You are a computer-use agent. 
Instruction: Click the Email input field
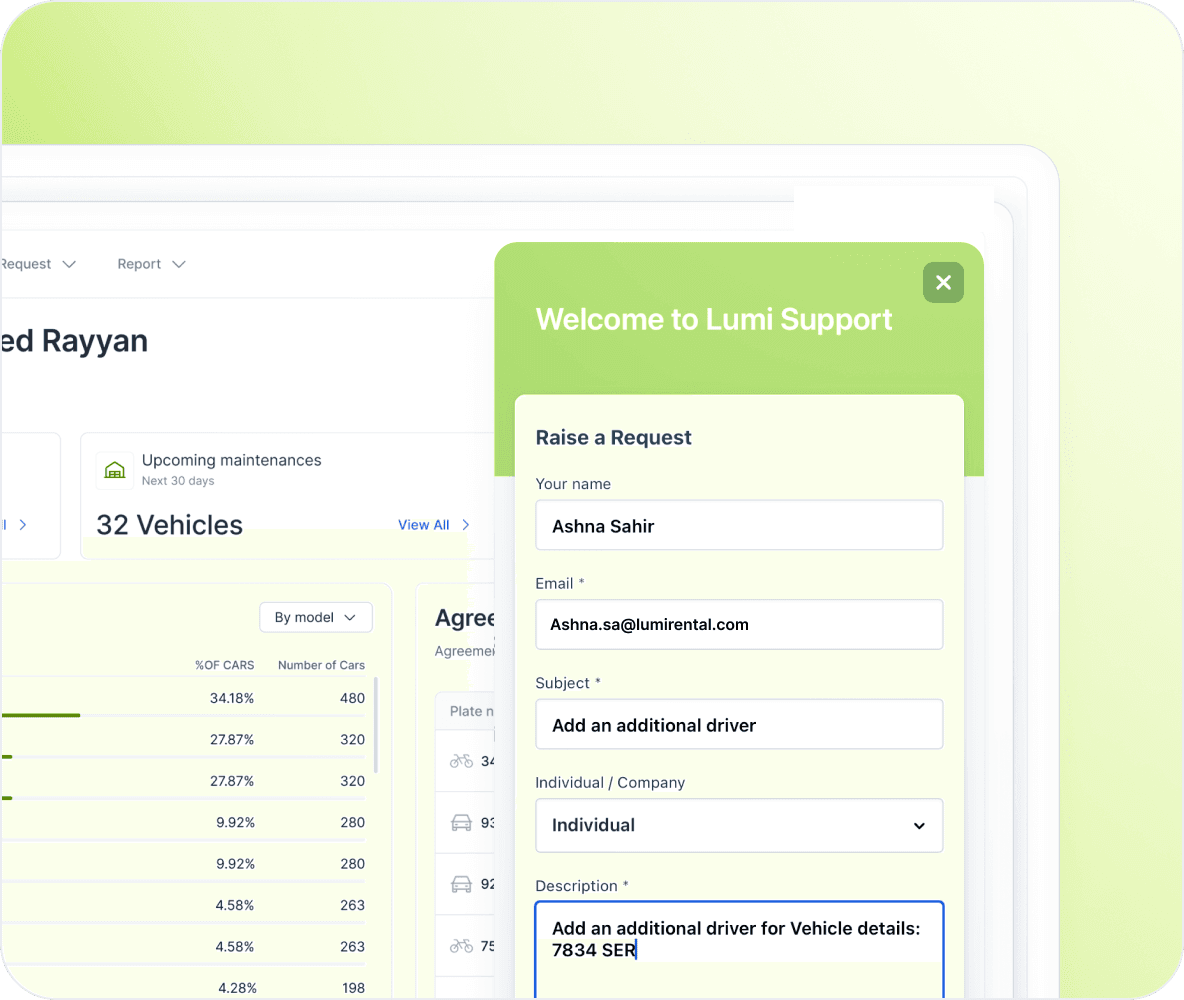pos(739,625)
